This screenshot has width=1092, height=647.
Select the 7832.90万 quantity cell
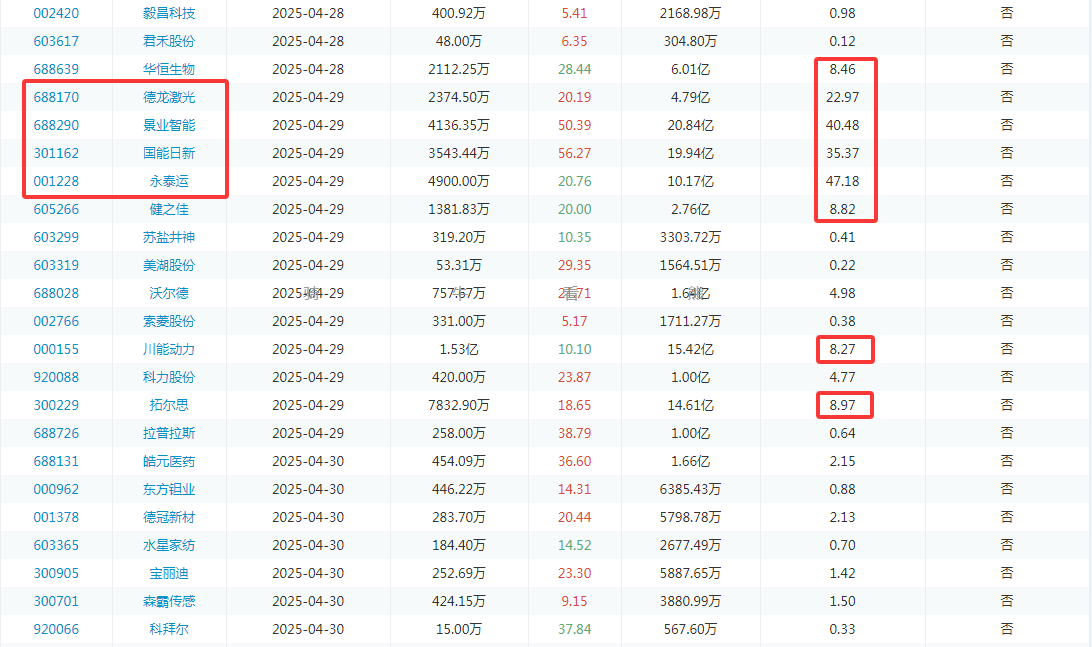click(x=459, y=405)
